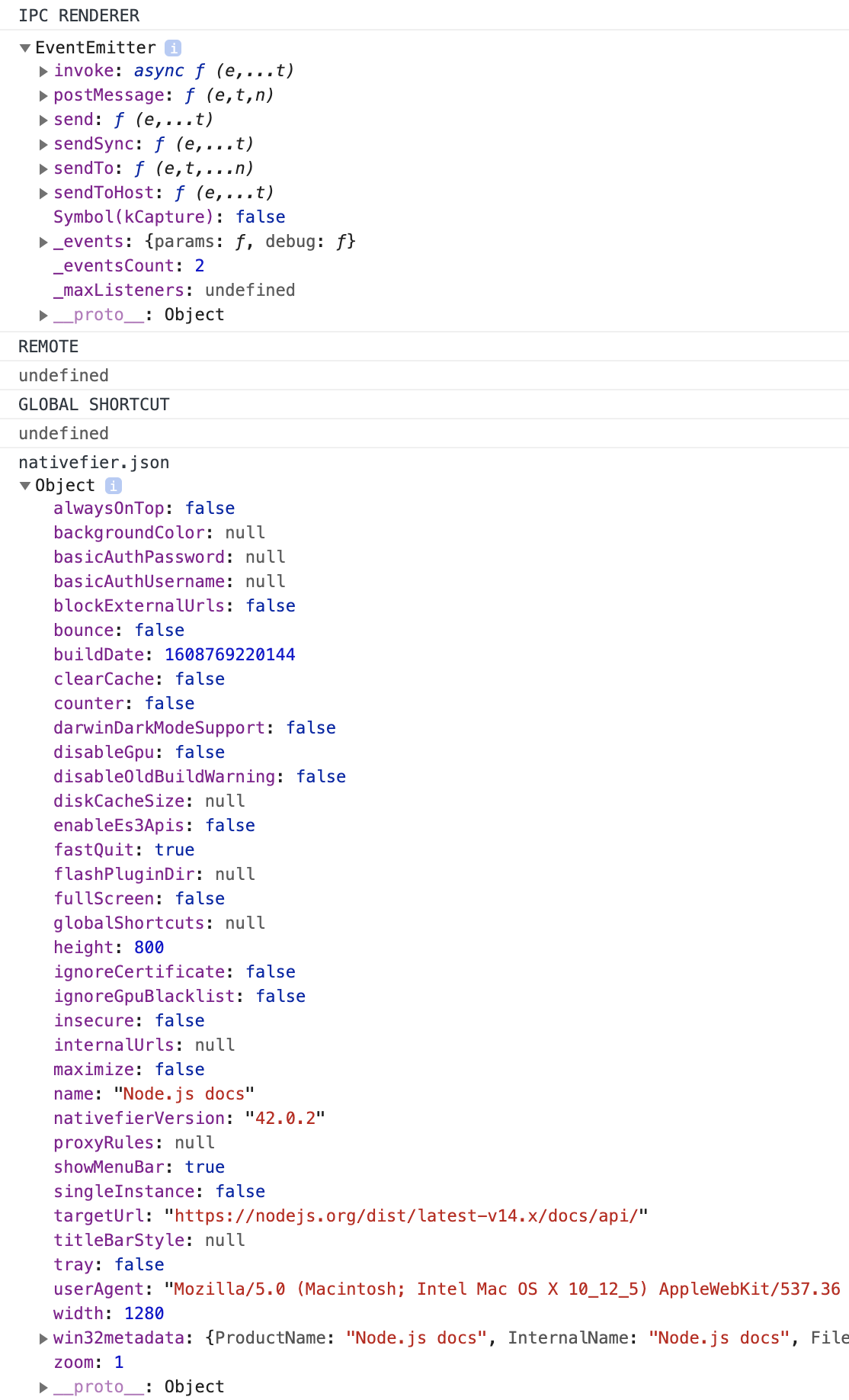849x1400 pixels.
Task: Click the Symbol(kCapture) property
Action: click(x=133, y=217)
